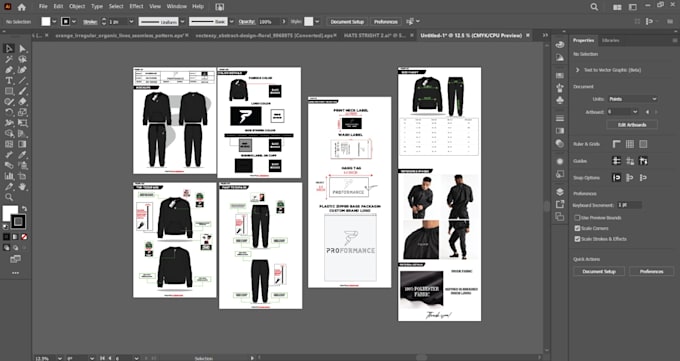This screenshot has height=361, width=680.
Task: Click the Keyboard Increment input field
Action: pyautogui.click(x=629, y=205)
